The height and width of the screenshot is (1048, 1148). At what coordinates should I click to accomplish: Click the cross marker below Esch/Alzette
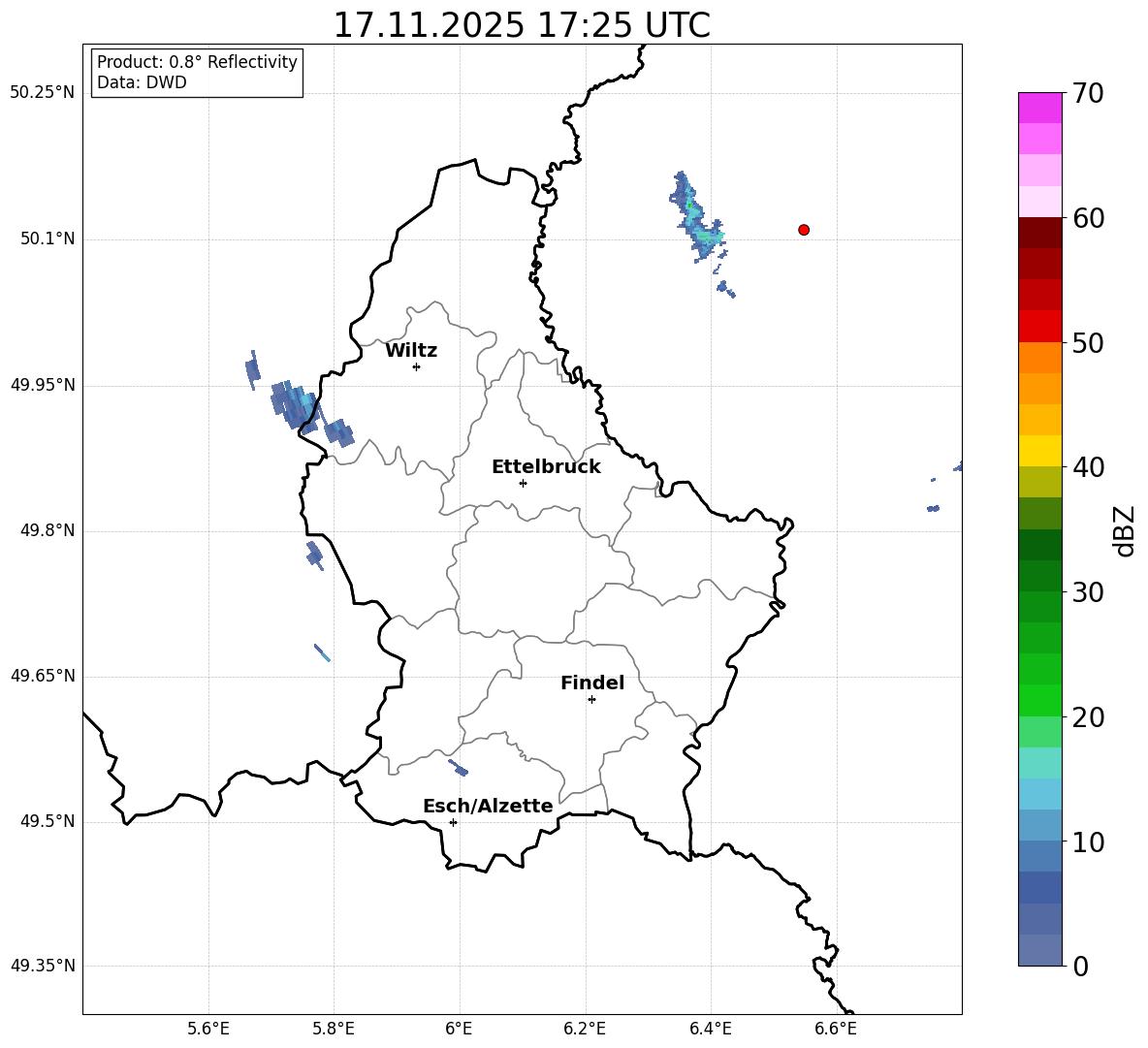click(453, 822)
